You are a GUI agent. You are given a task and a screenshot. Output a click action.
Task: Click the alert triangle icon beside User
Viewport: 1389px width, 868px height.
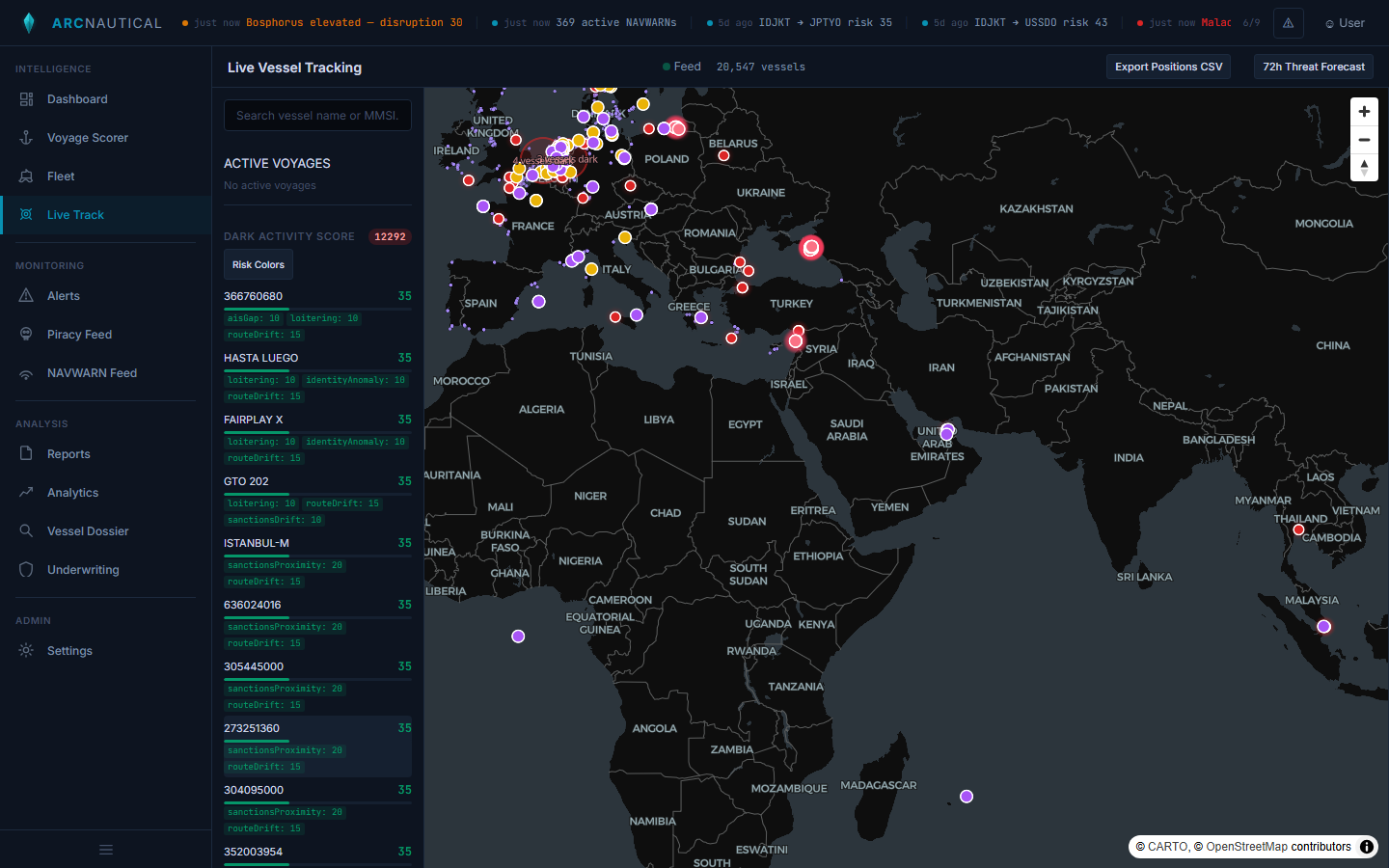[1288, 22]
